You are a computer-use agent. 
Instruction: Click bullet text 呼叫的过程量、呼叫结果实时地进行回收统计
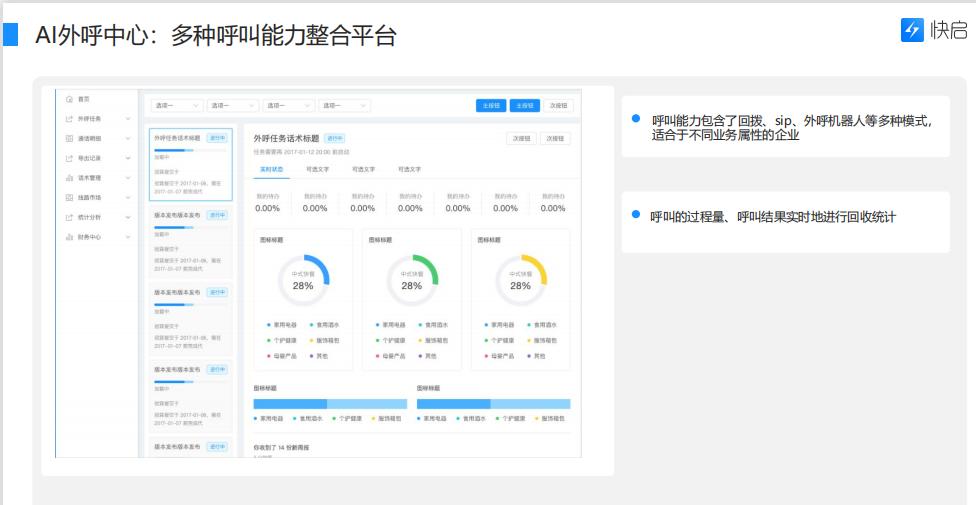coord(773,217)
